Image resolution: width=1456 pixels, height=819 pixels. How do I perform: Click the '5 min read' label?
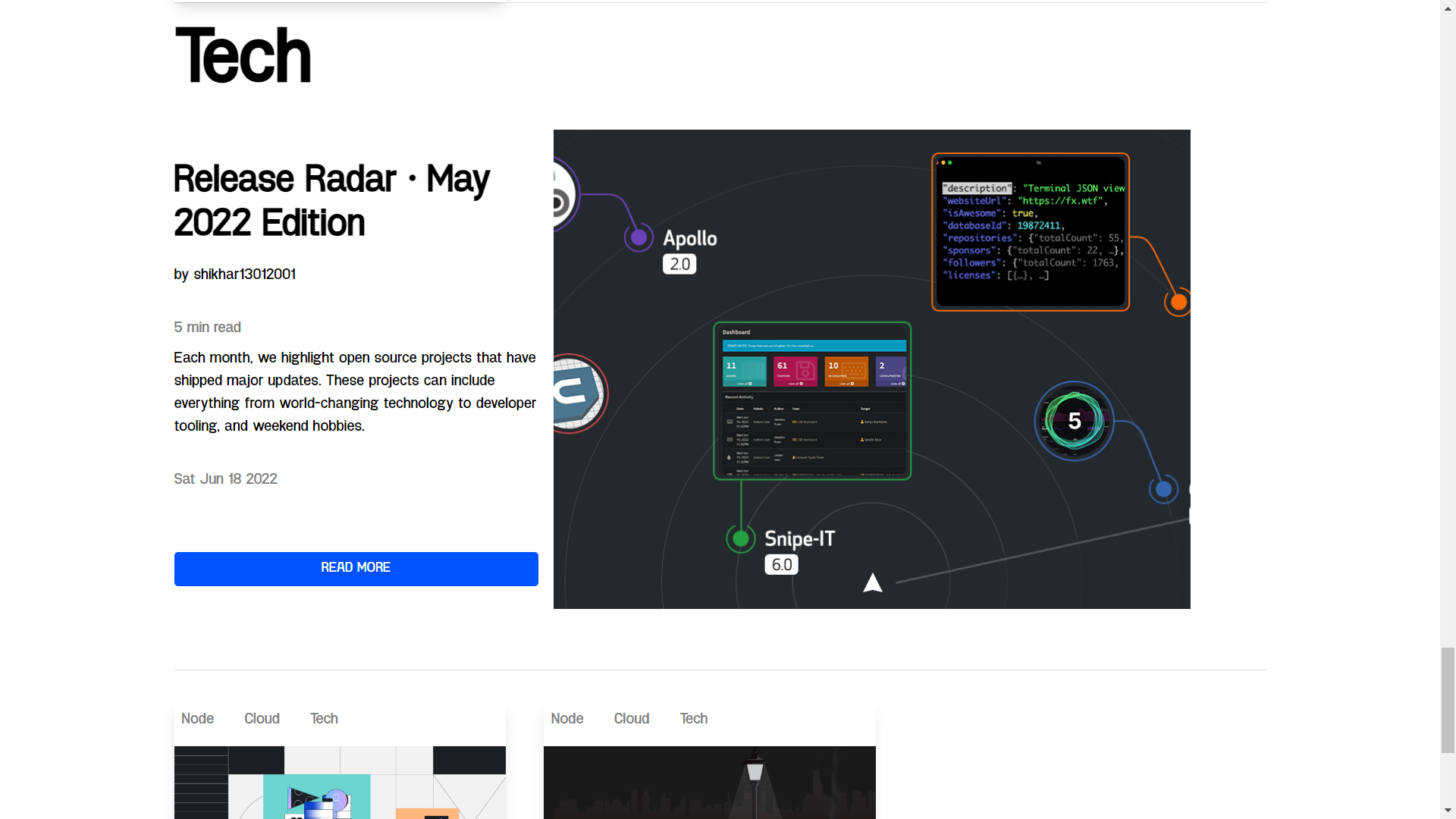207,327
